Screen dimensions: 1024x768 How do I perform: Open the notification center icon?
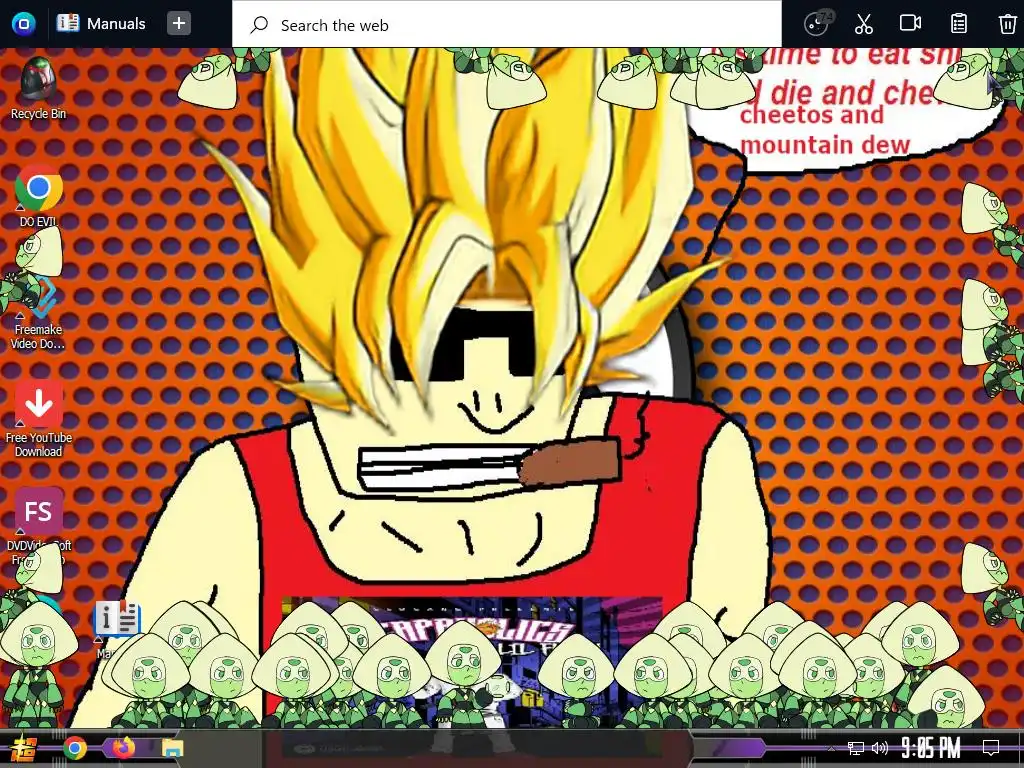point(991,748)
